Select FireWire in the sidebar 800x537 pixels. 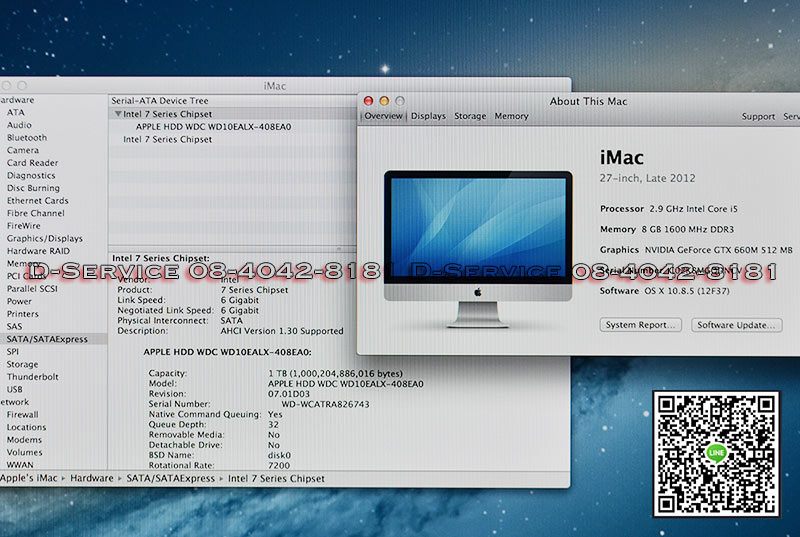23,225
